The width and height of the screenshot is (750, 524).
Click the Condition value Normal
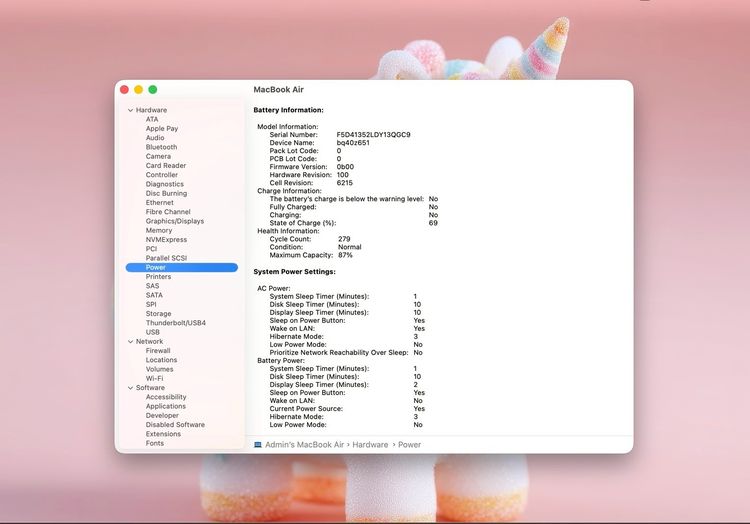click(350, 247)
